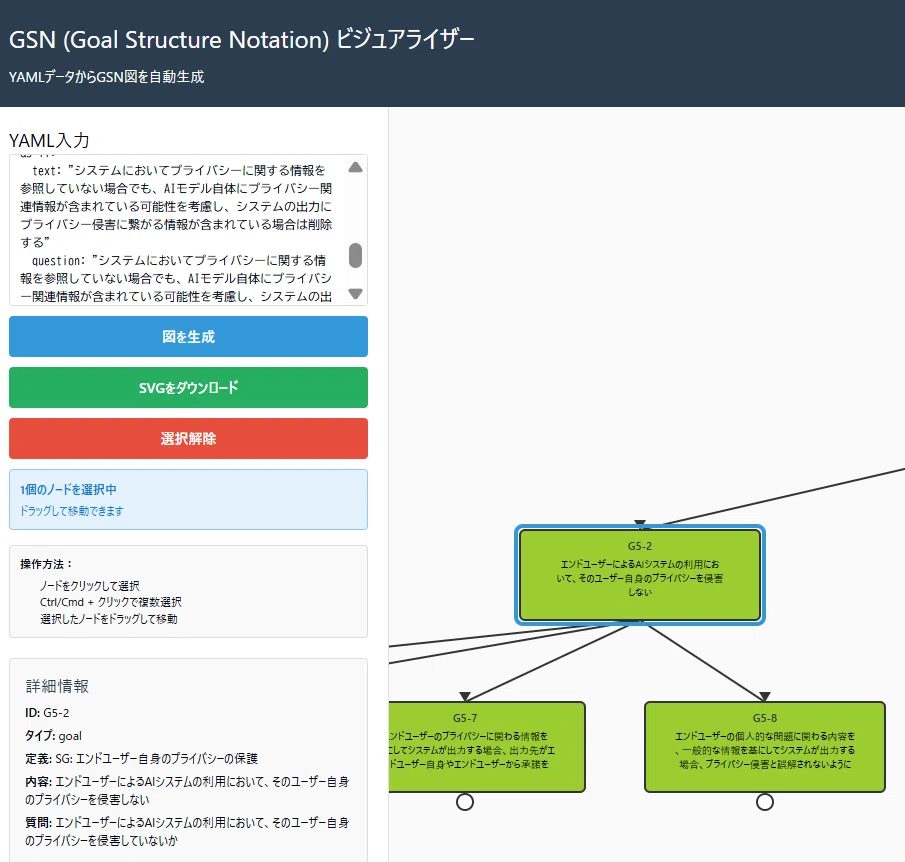Click the 'YAMLデータからGSN図を自動生成' subtitle
Viewport: 905px width, 862px height.
107,77
